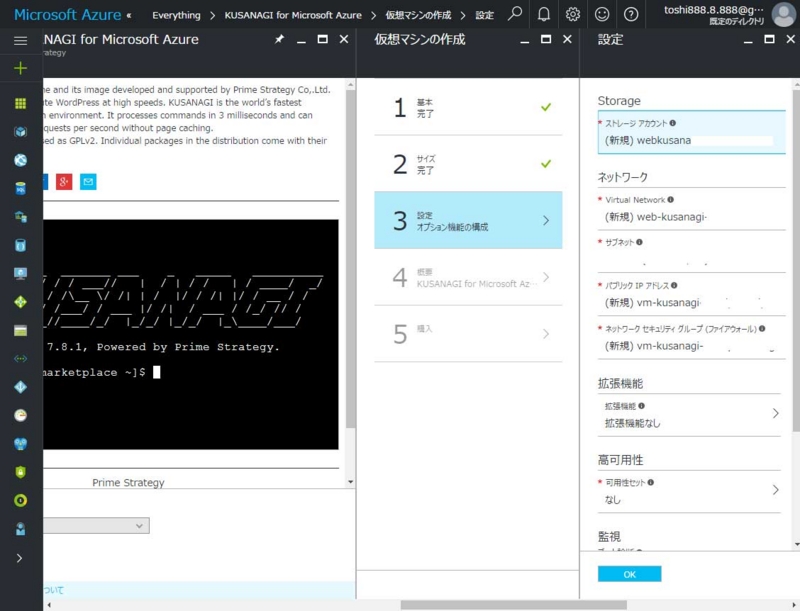The width and height of the screenshot is (800, 611).
Task: Open App Services globe icon in sidebar
Action: click(20, 160)
